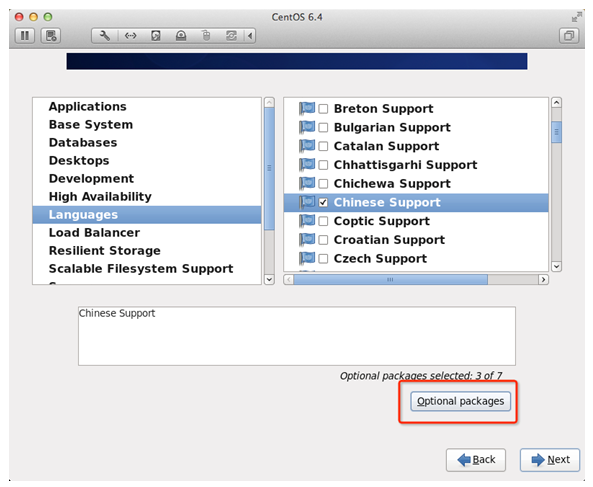Image resolution: width=593 pixels, height=487 pixels.
Task: Open the Optional packages dialog
Action: click(x=460, y=401)
